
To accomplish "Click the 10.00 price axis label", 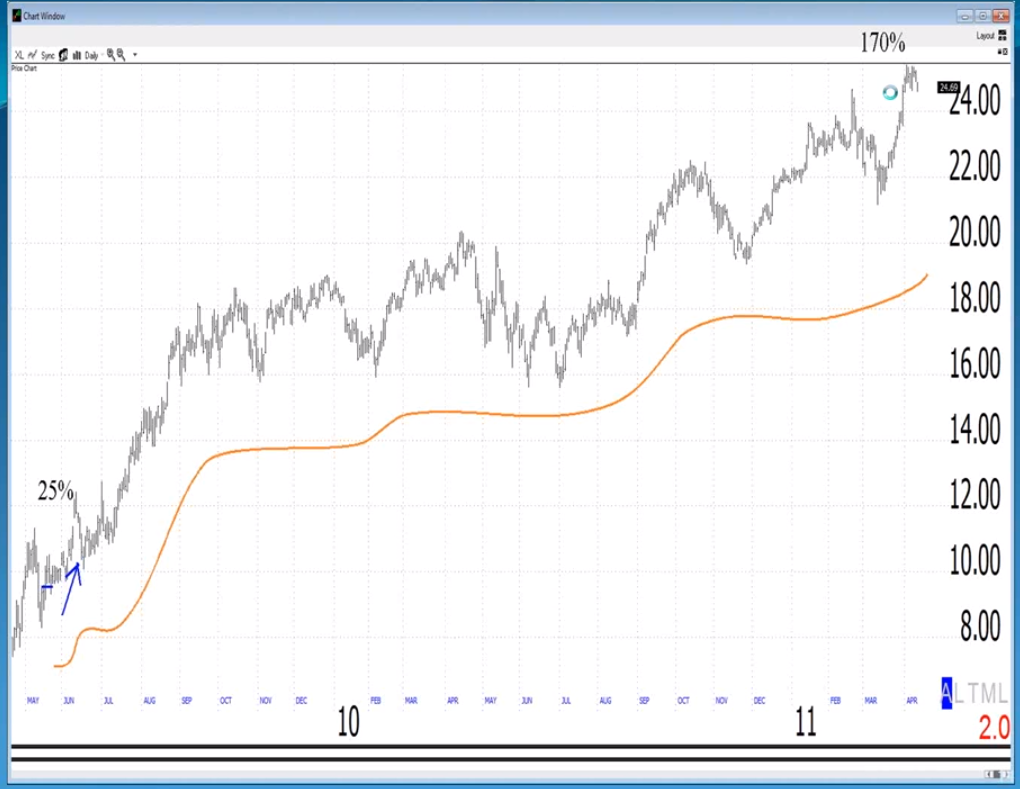I will pos(974,560).
